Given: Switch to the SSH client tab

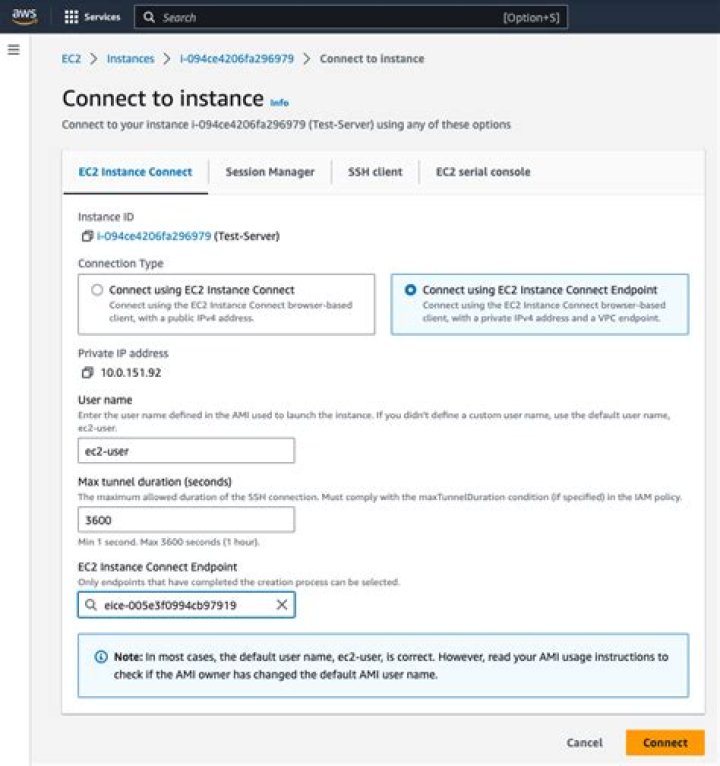Looking at the screenshot, I should 375,172.
